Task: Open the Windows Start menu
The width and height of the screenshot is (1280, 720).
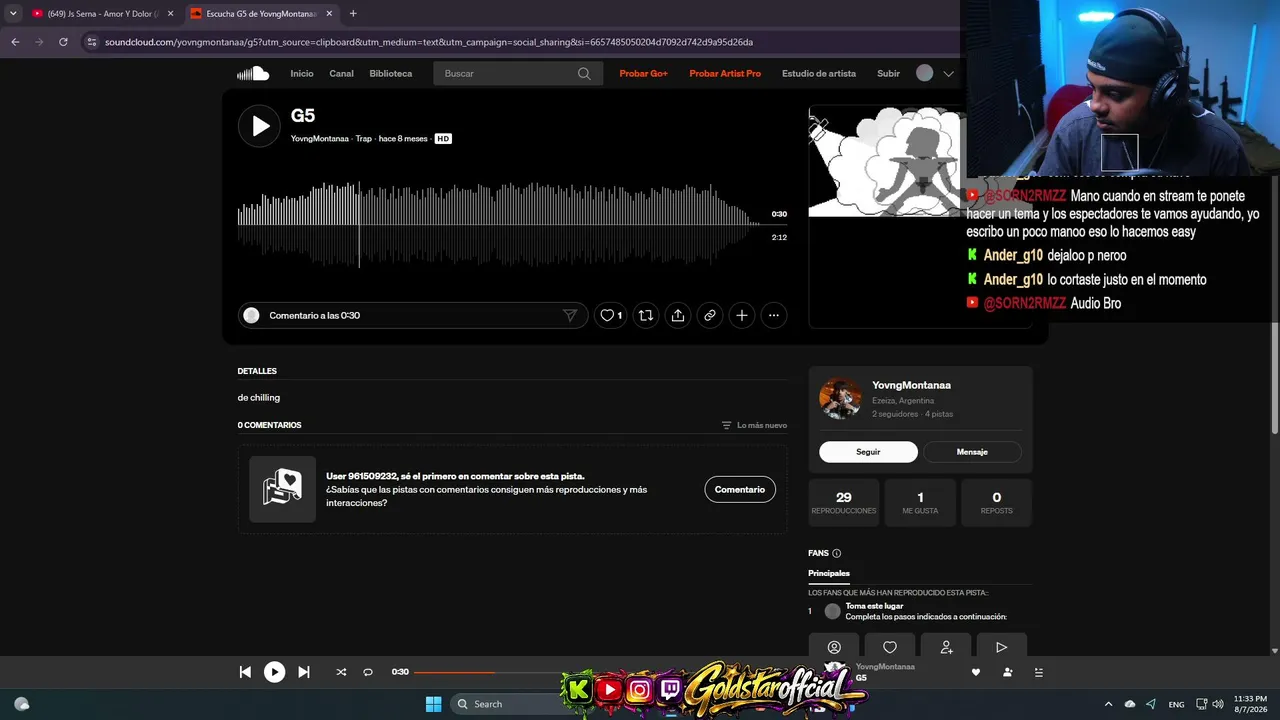Action: click(433, 704)
